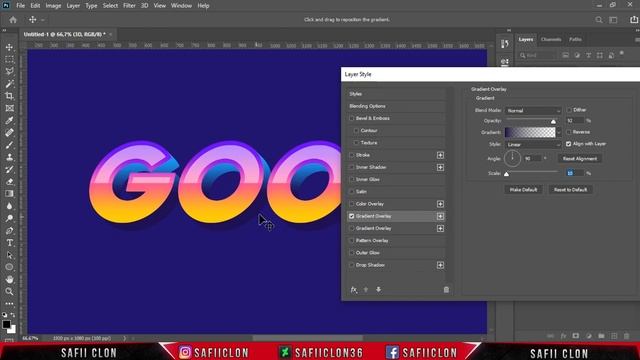Click the Reset Alignment button

point(580,158)
